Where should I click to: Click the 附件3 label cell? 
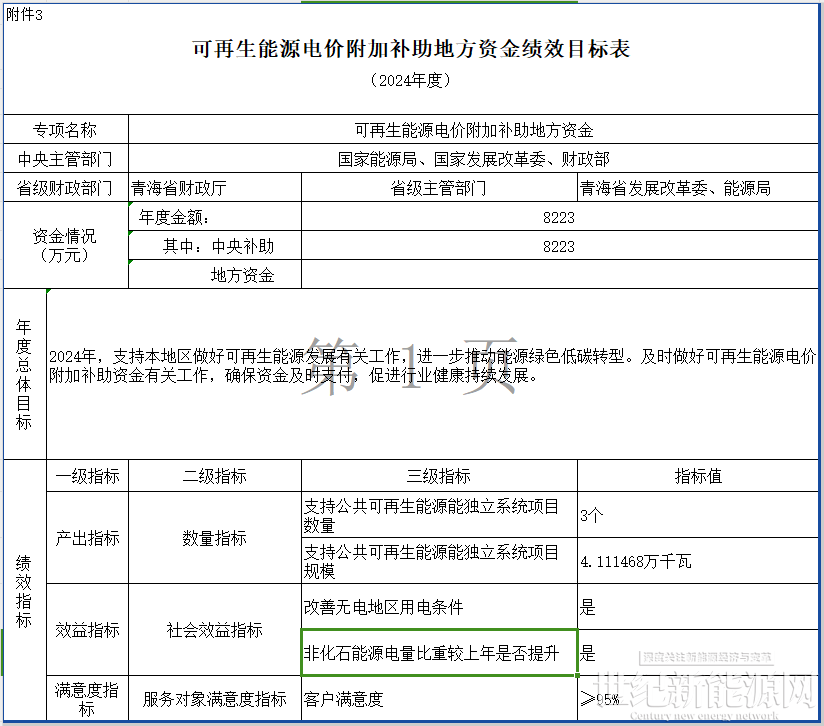point(24,15)
